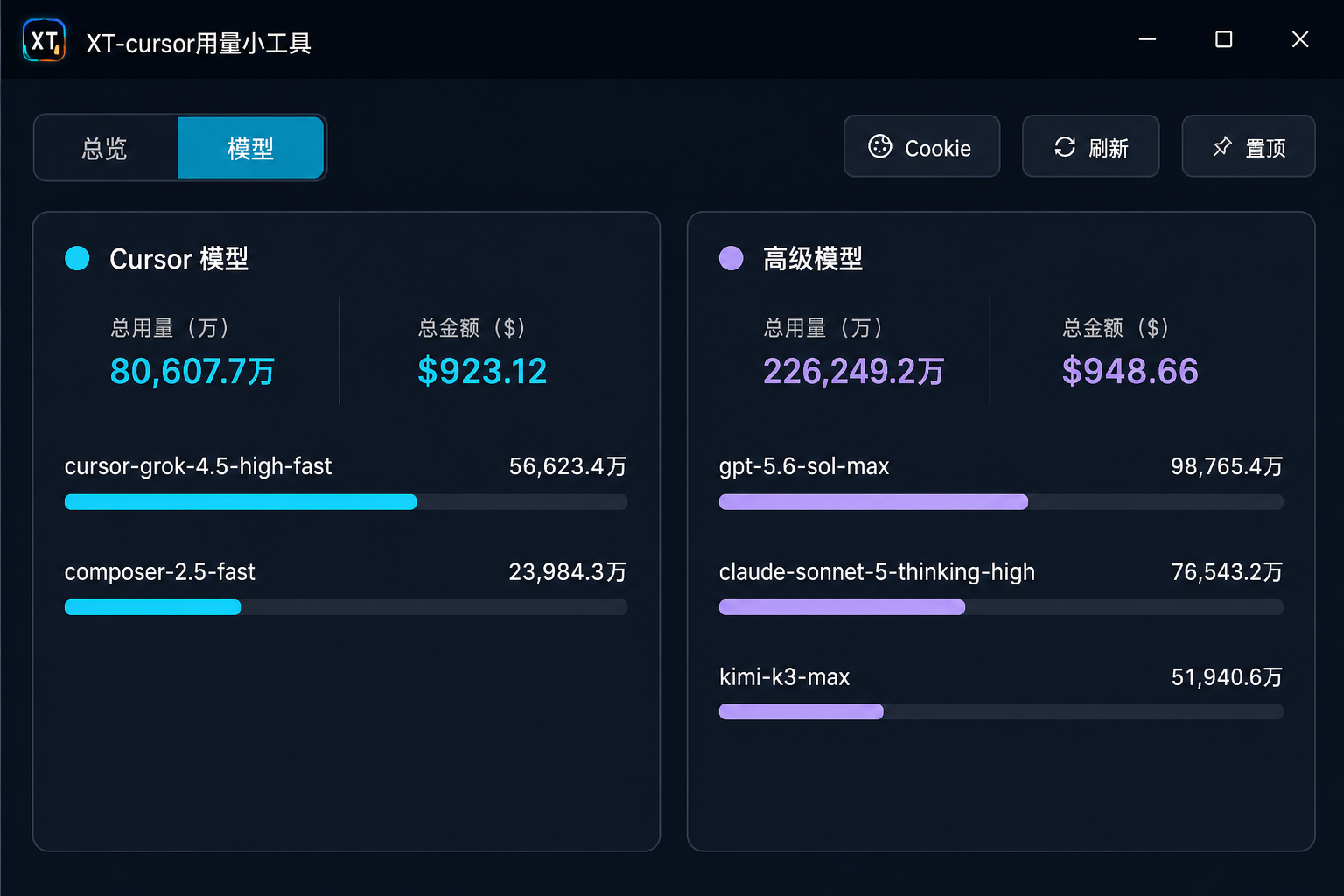Click the cookie icon
The width and height of the screenshot is (1344, 896).
click(880, 146)
